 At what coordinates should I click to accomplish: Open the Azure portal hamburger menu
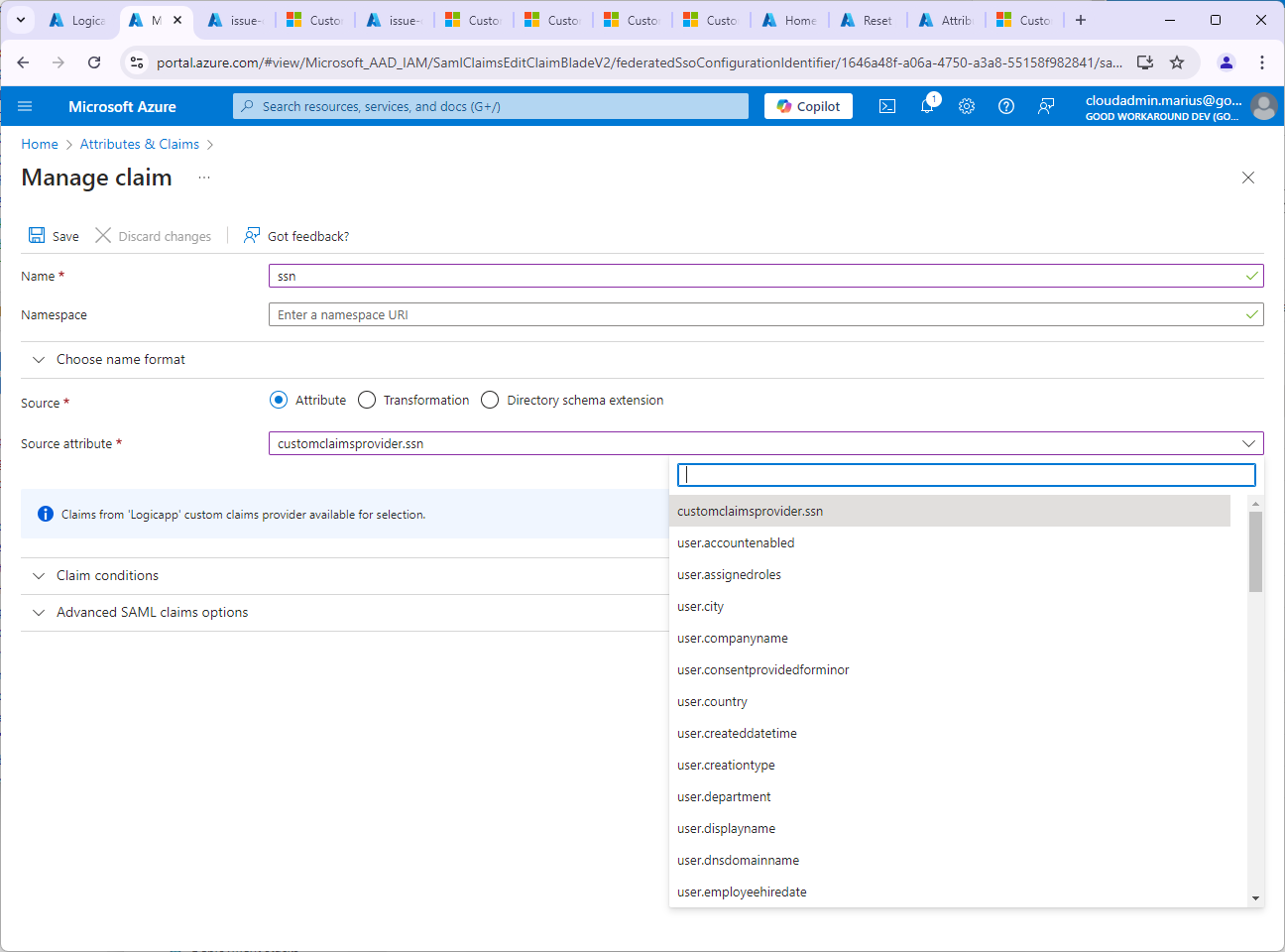[x=25, y=106]
